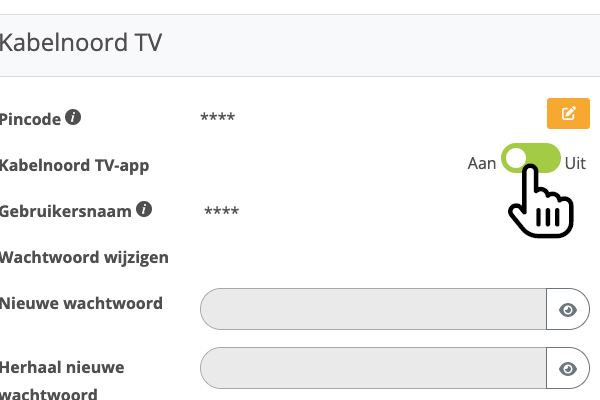Select the white knob of the green switch

(515, 158)
